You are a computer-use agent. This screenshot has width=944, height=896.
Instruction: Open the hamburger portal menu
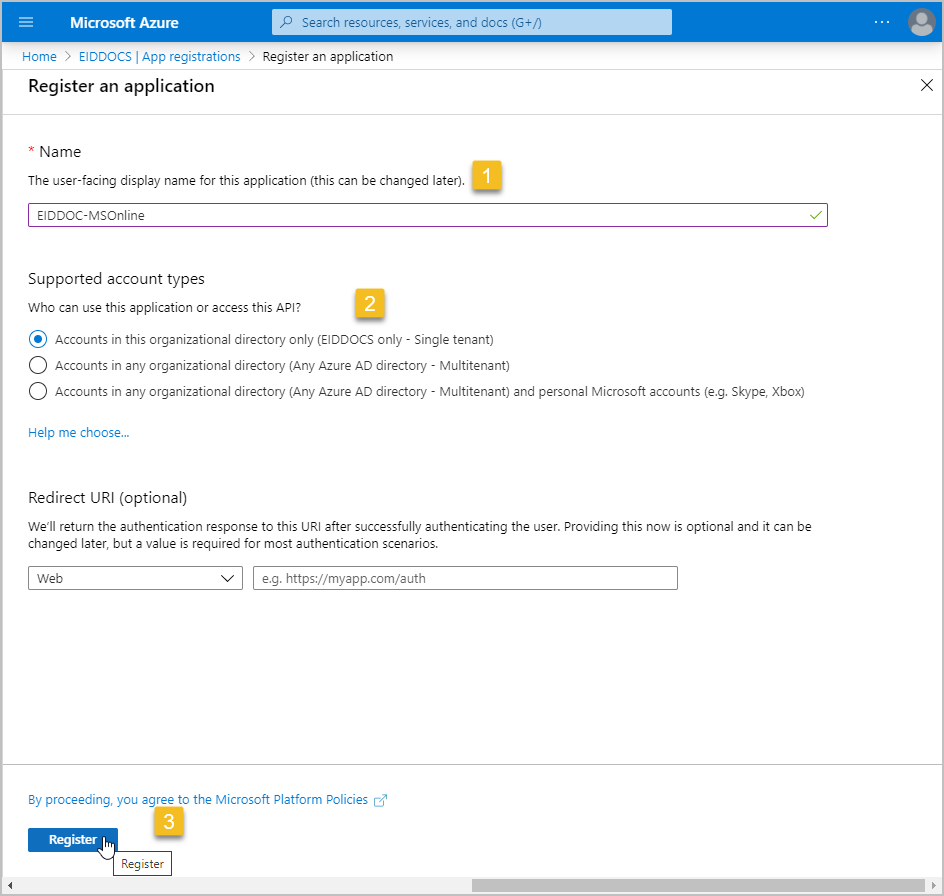27,22
